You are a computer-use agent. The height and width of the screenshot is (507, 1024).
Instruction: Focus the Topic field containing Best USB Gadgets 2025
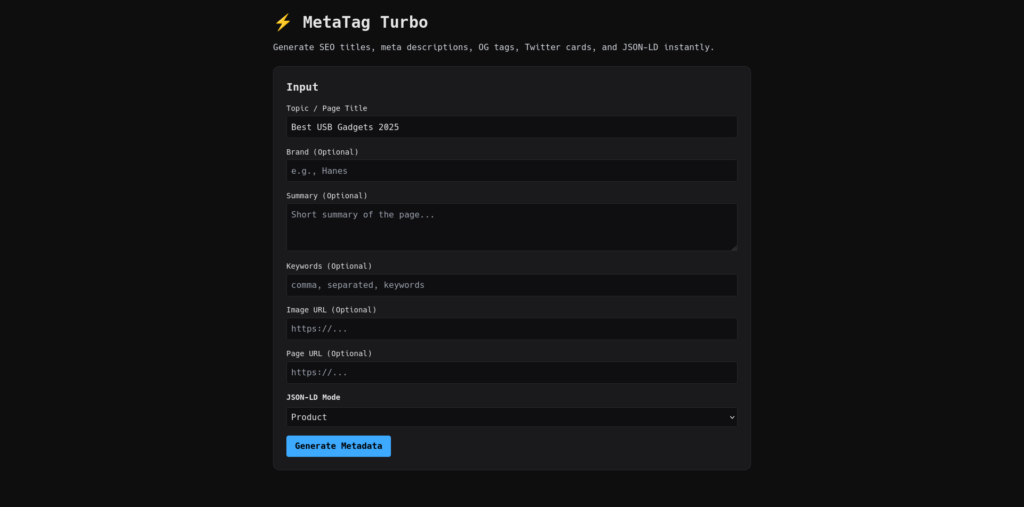pos(511,127)
